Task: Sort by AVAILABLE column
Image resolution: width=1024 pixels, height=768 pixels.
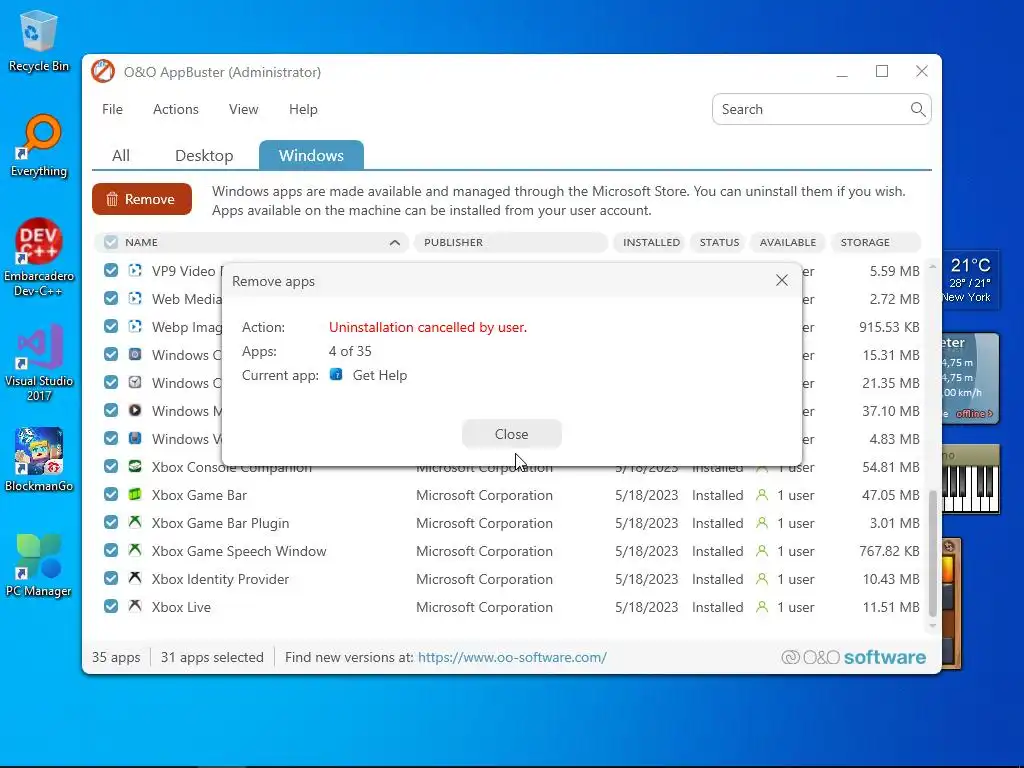Action: pos(788,242)
